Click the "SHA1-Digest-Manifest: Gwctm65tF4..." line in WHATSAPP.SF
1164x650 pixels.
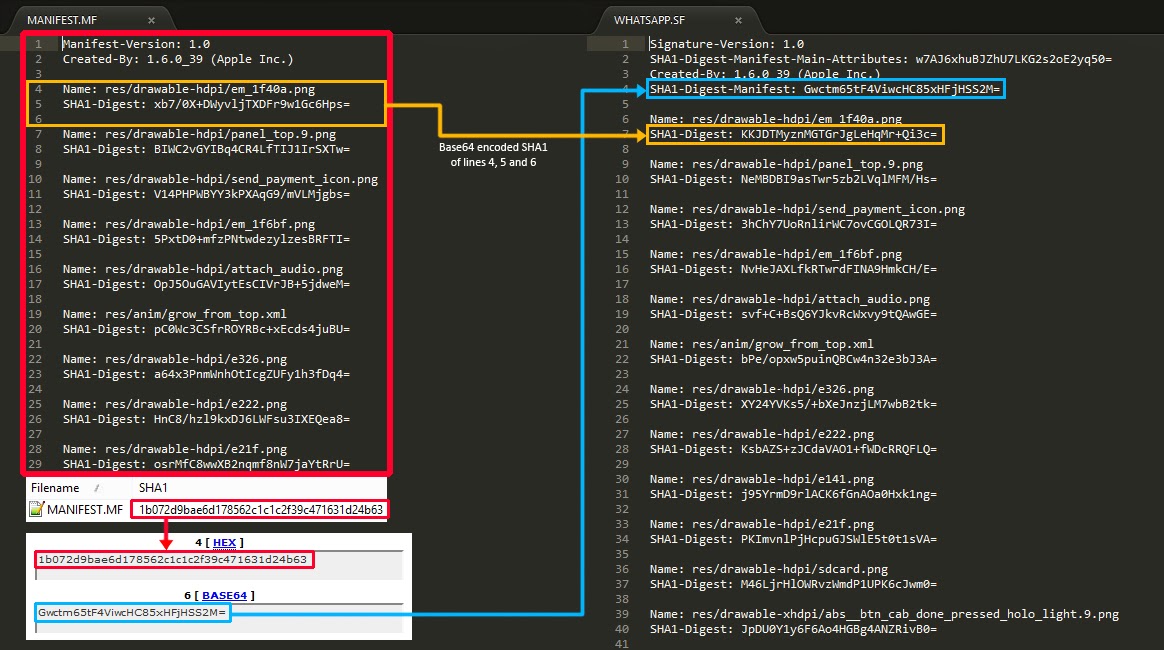coord(825,89)
